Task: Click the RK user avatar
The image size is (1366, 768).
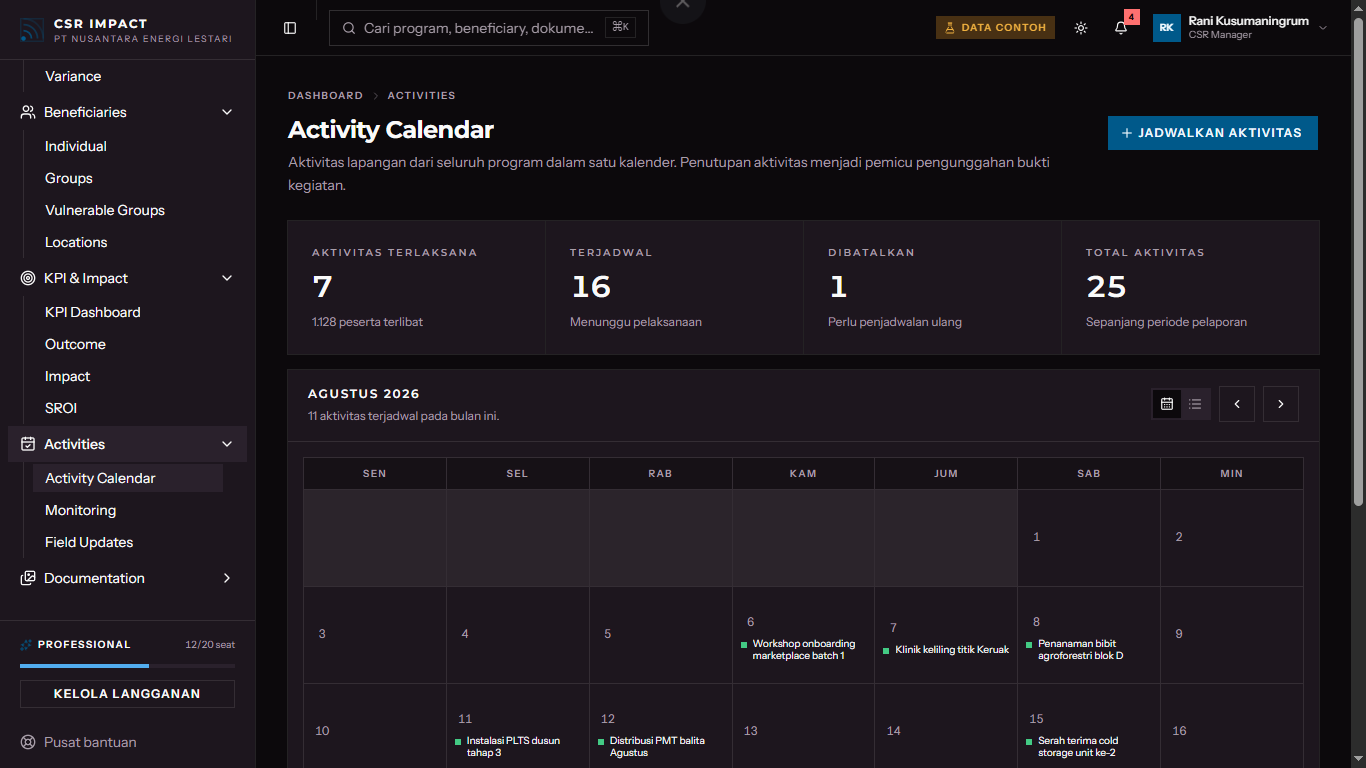Action: pos(1167,28)
